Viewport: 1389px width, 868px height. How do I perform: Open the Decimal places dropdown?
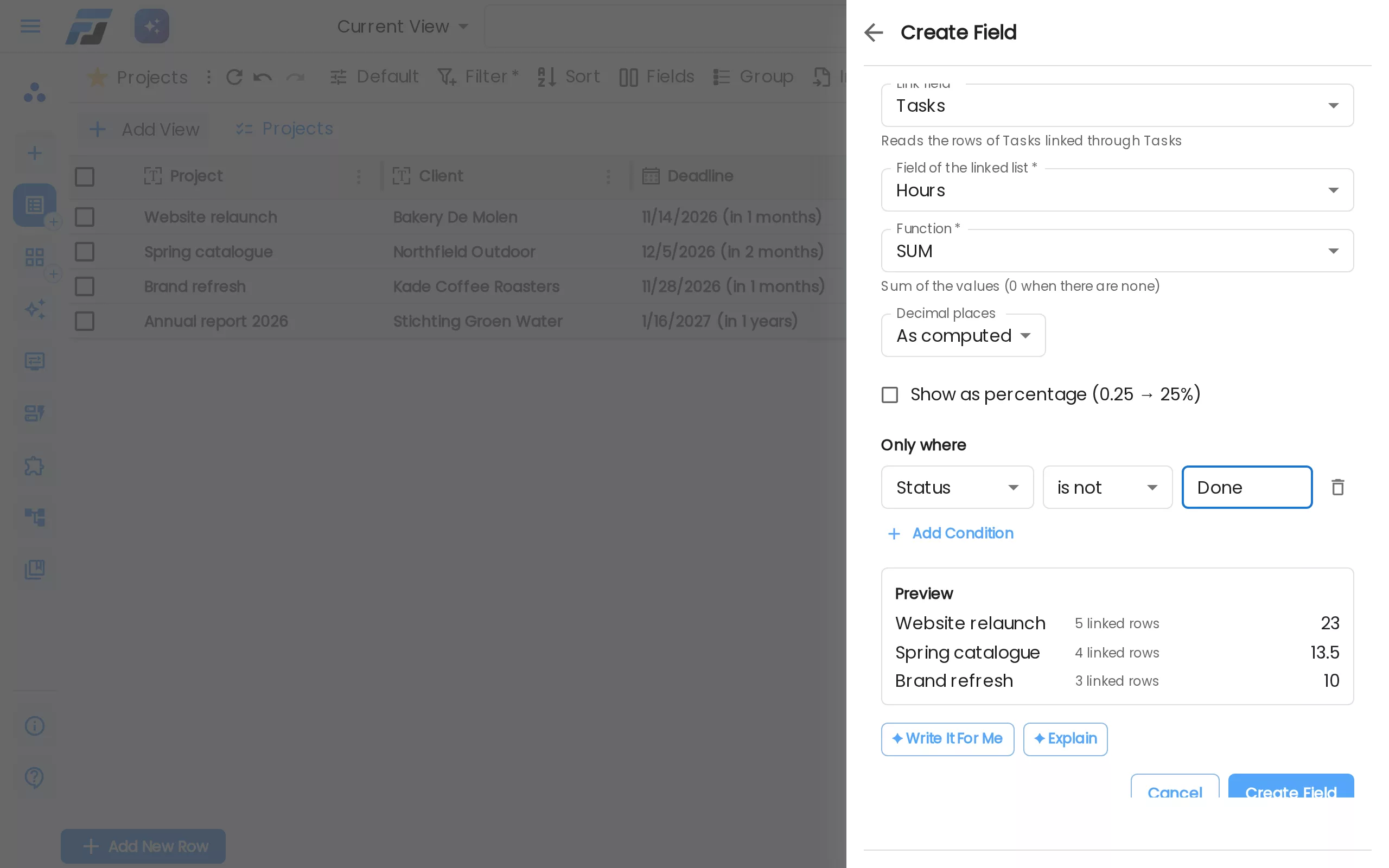[963, 335]
